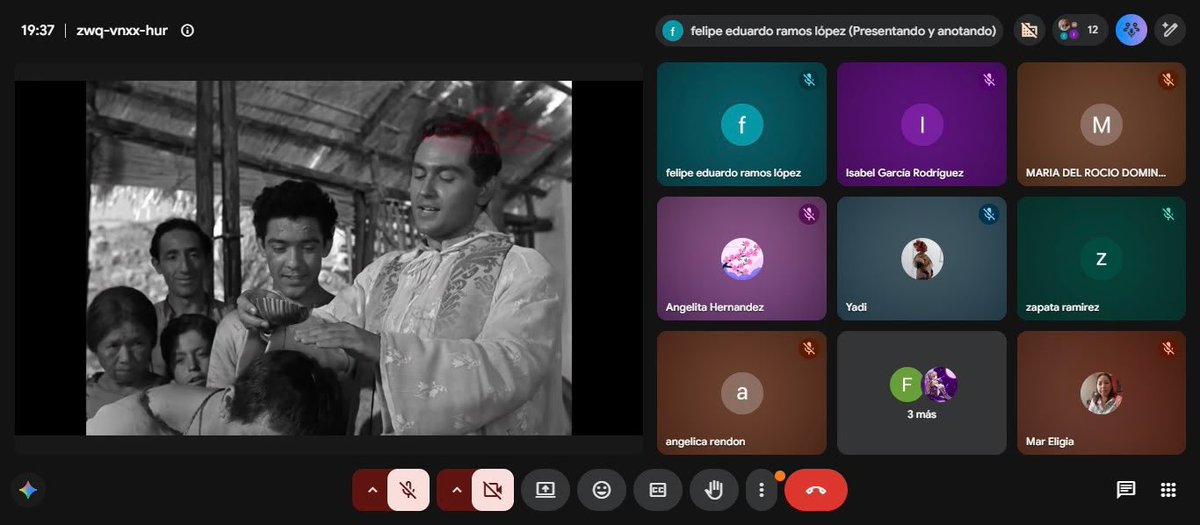Click the 'I' avatar of Isabel García
Image resolution: width=1200 pixels, height=525 pixels.
[922, 125]
